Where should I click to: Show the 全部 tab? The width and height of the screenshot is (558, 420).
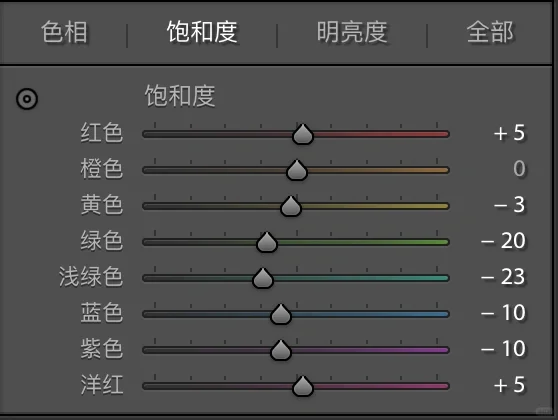point(490,32)
